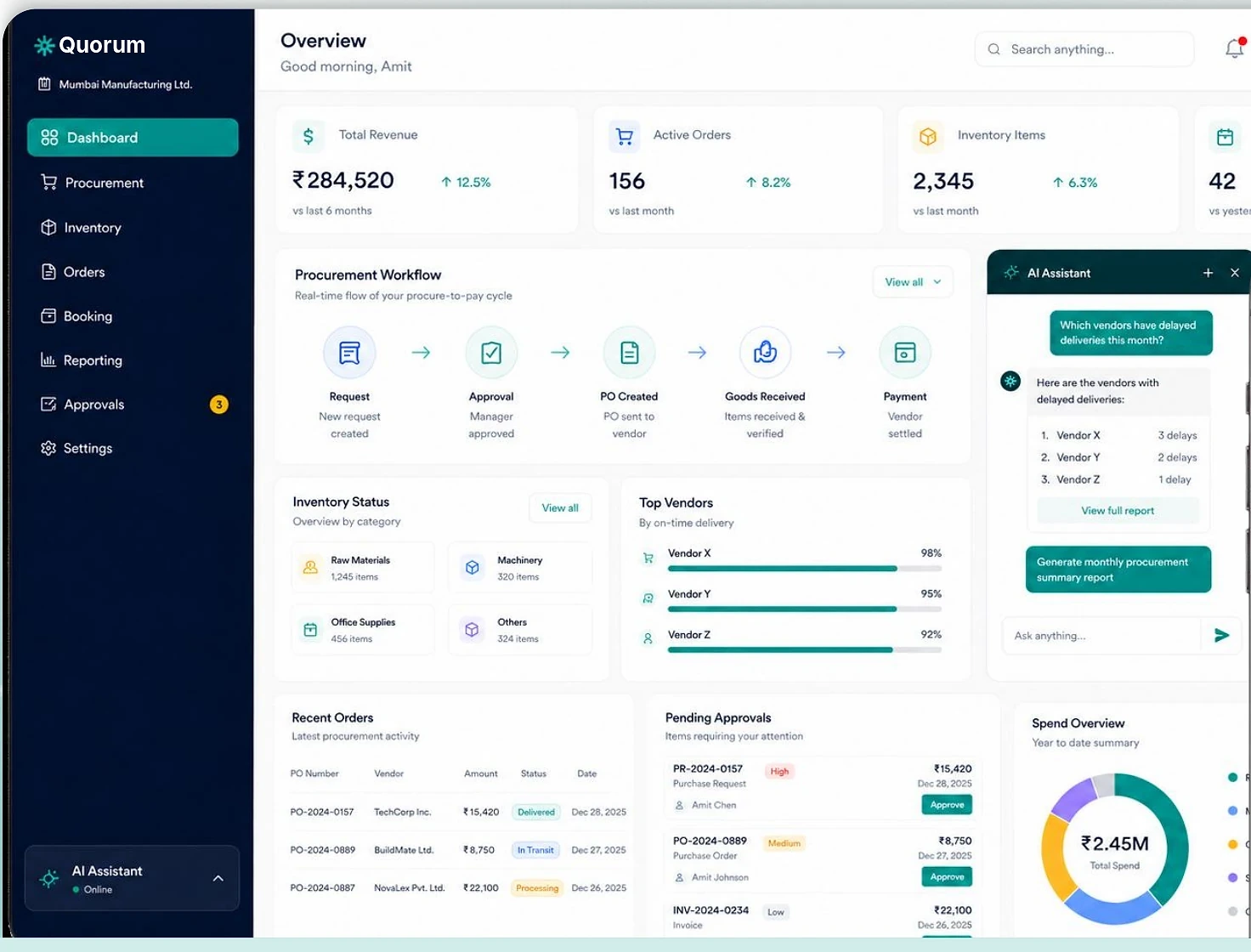Viewport: 1251px width, 952px height.
Task: Open the Dashboard menu item
Action: pos(133,138)
